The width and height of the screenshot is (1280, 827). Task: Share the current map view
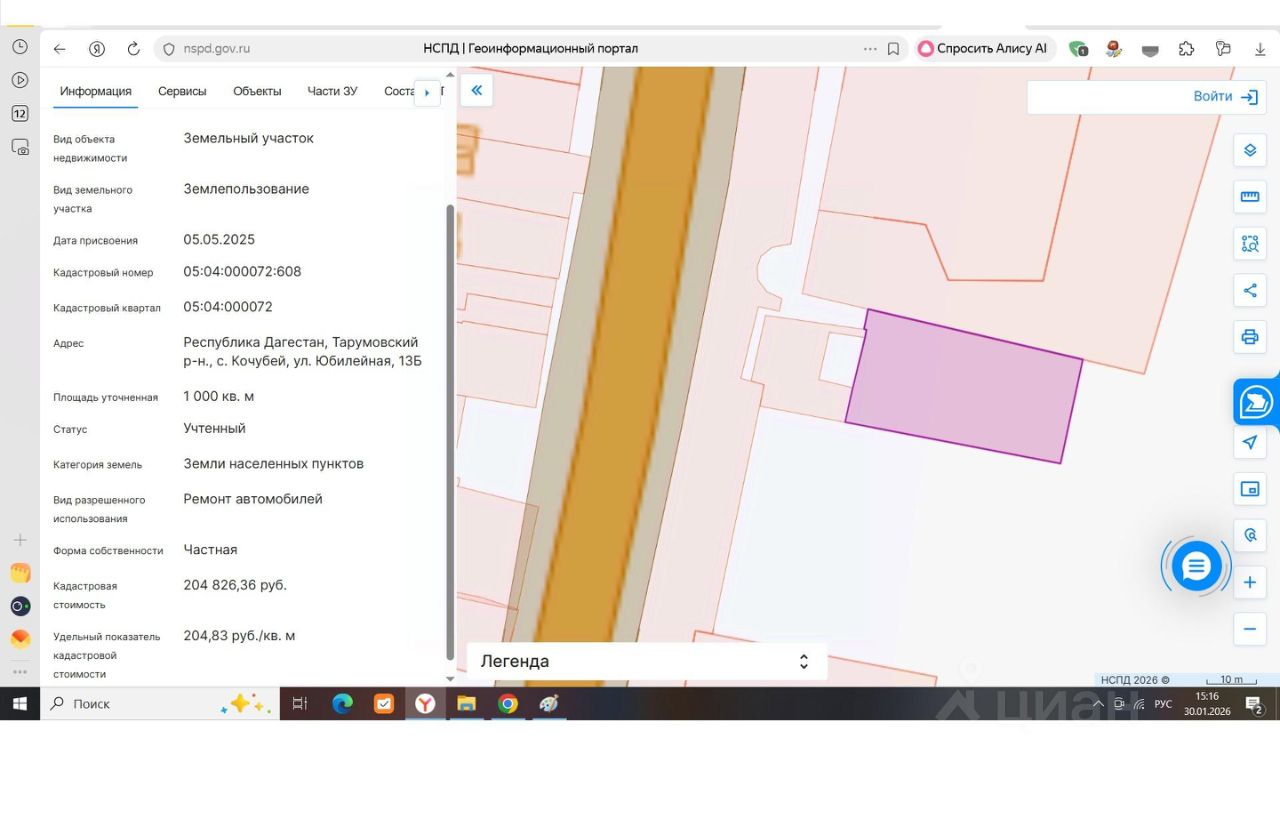pos(1249,291)
